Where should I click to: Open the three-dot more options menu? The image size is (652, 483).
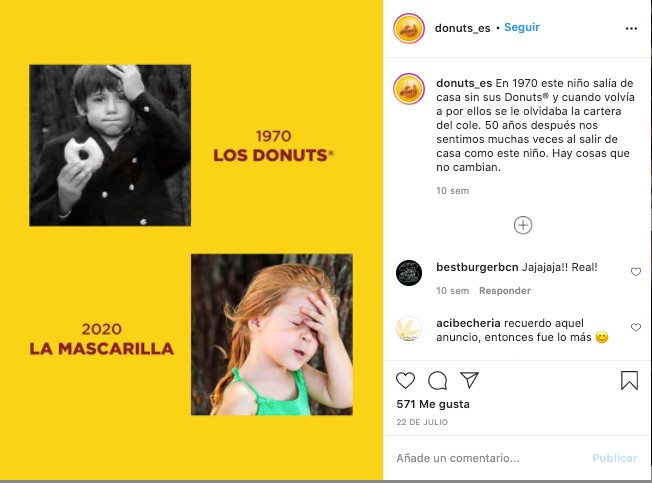[631, 28]
